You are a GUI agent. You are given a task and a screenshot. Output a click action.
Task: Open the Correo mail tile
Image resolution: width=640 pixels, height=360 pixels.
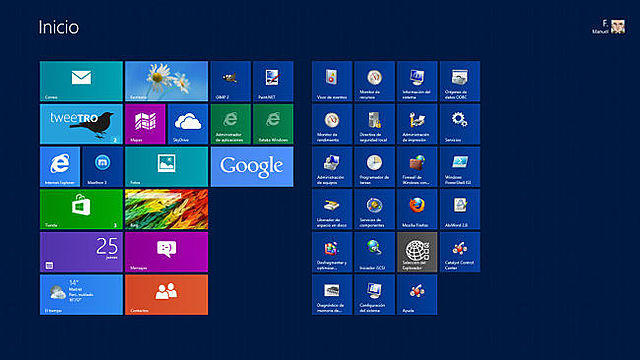point(81,81)
